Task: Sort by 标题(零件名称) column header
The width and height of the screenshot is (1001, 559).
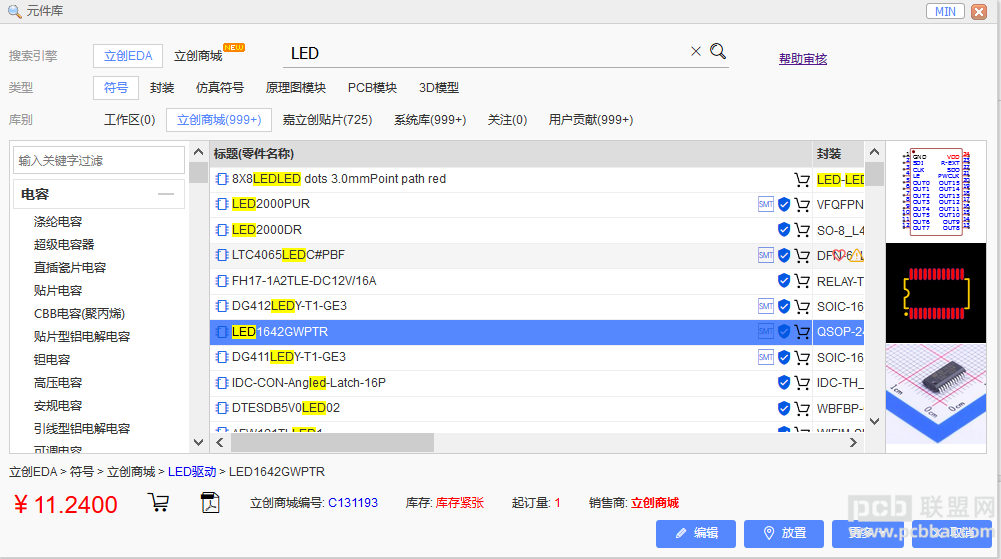Action: 253,154
